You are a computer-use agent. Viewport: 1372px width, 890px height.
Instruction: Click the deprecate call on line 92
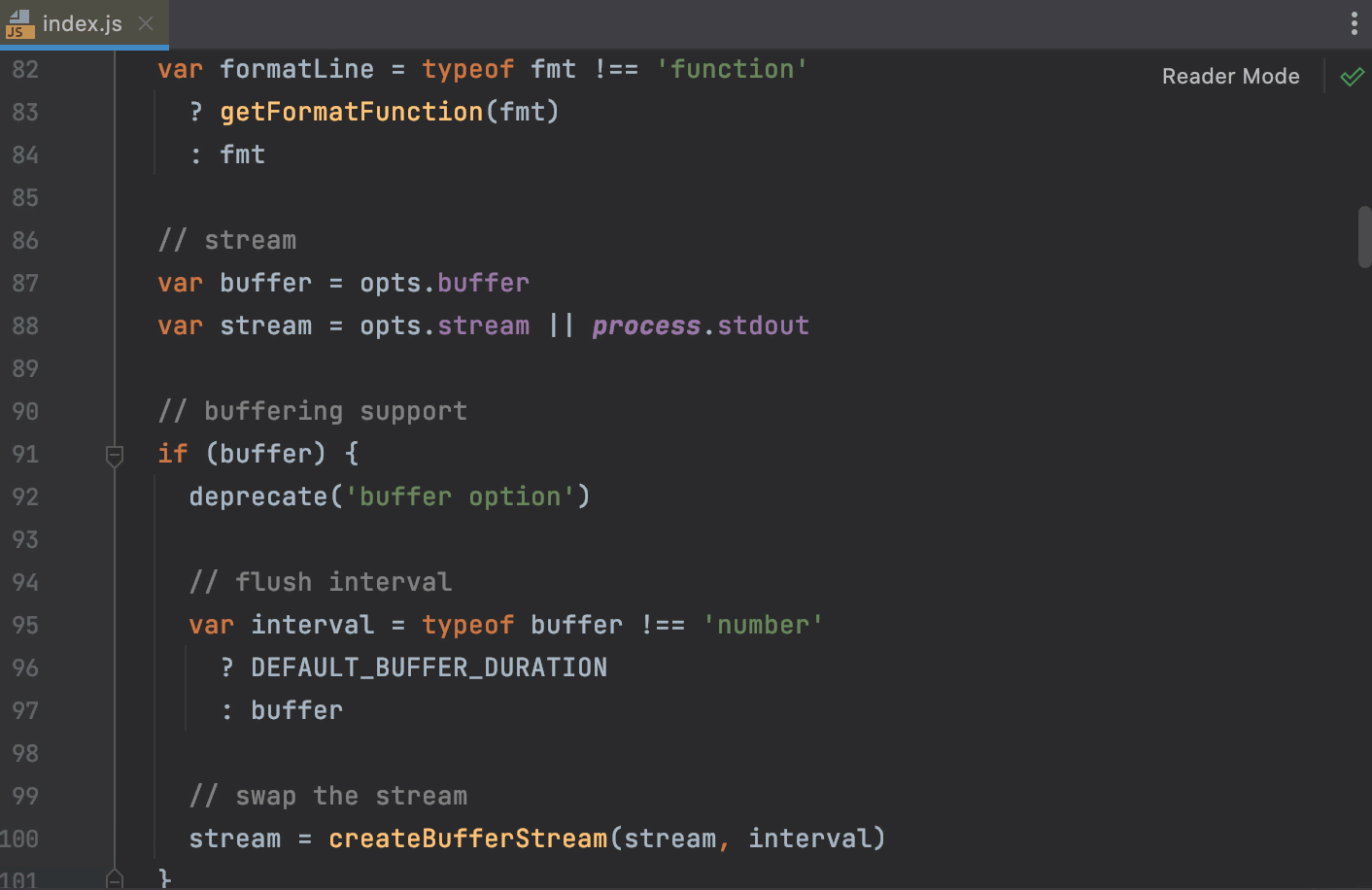point(258,496)
